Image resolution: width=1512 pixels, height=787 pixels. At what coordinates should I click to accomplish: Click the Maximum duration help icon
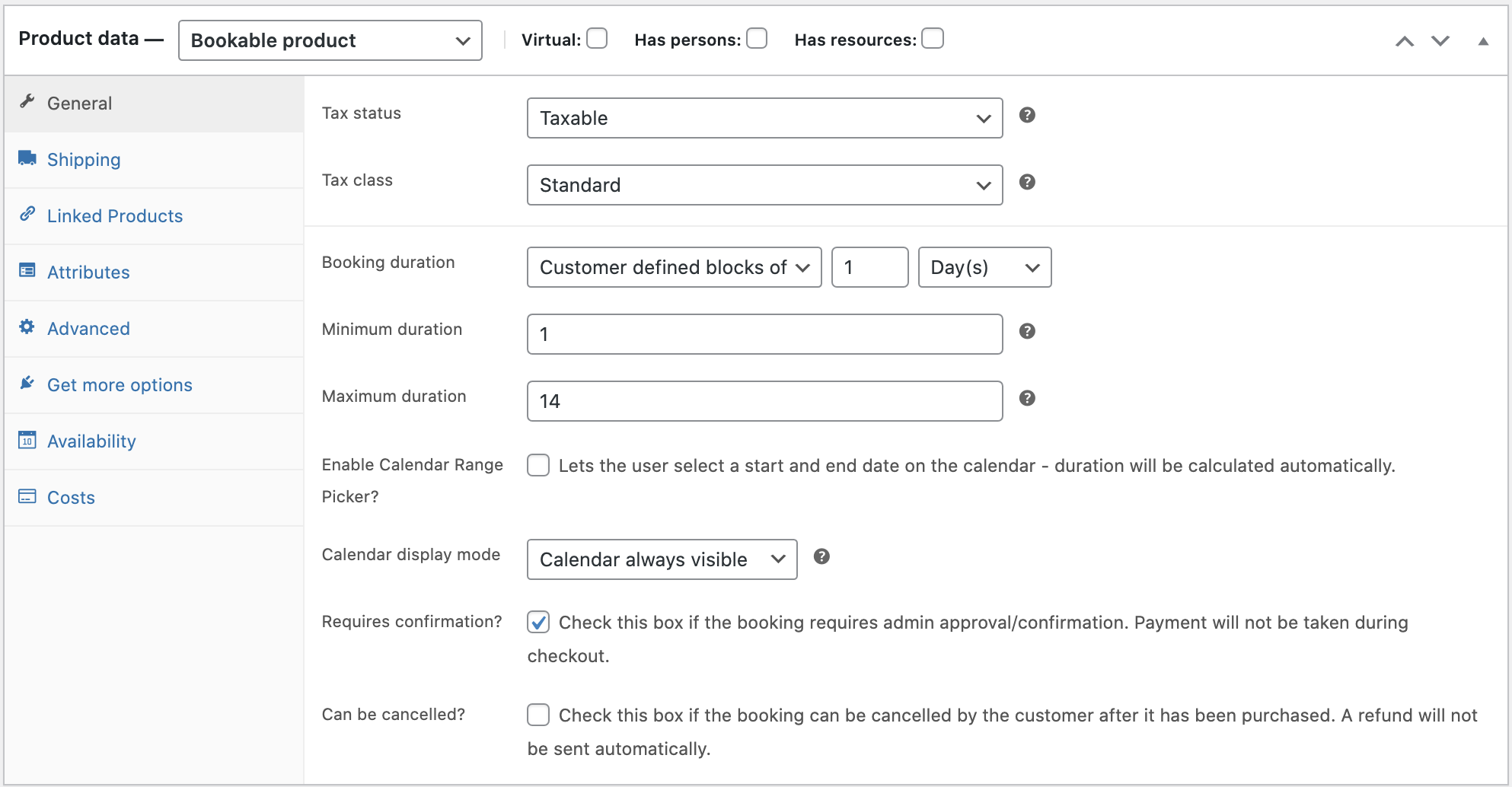click(1027, 398)
